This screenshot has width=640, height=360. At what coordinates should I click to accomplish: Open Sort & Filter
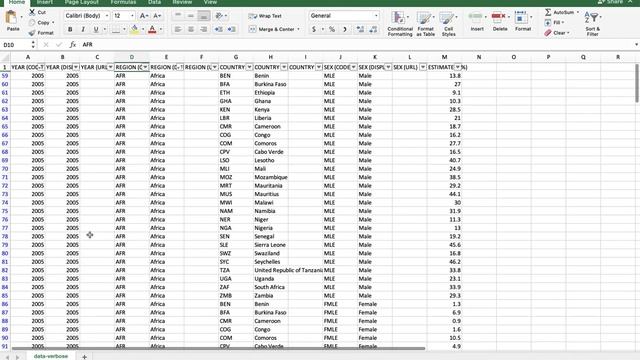(592, 24)
